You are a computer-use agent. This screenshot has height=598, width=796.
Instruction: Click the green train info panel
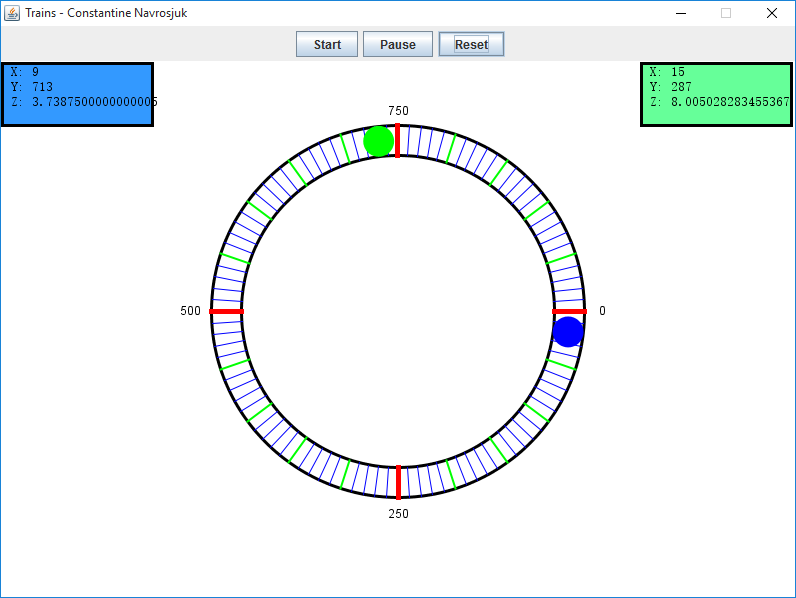tap(716, 95)
